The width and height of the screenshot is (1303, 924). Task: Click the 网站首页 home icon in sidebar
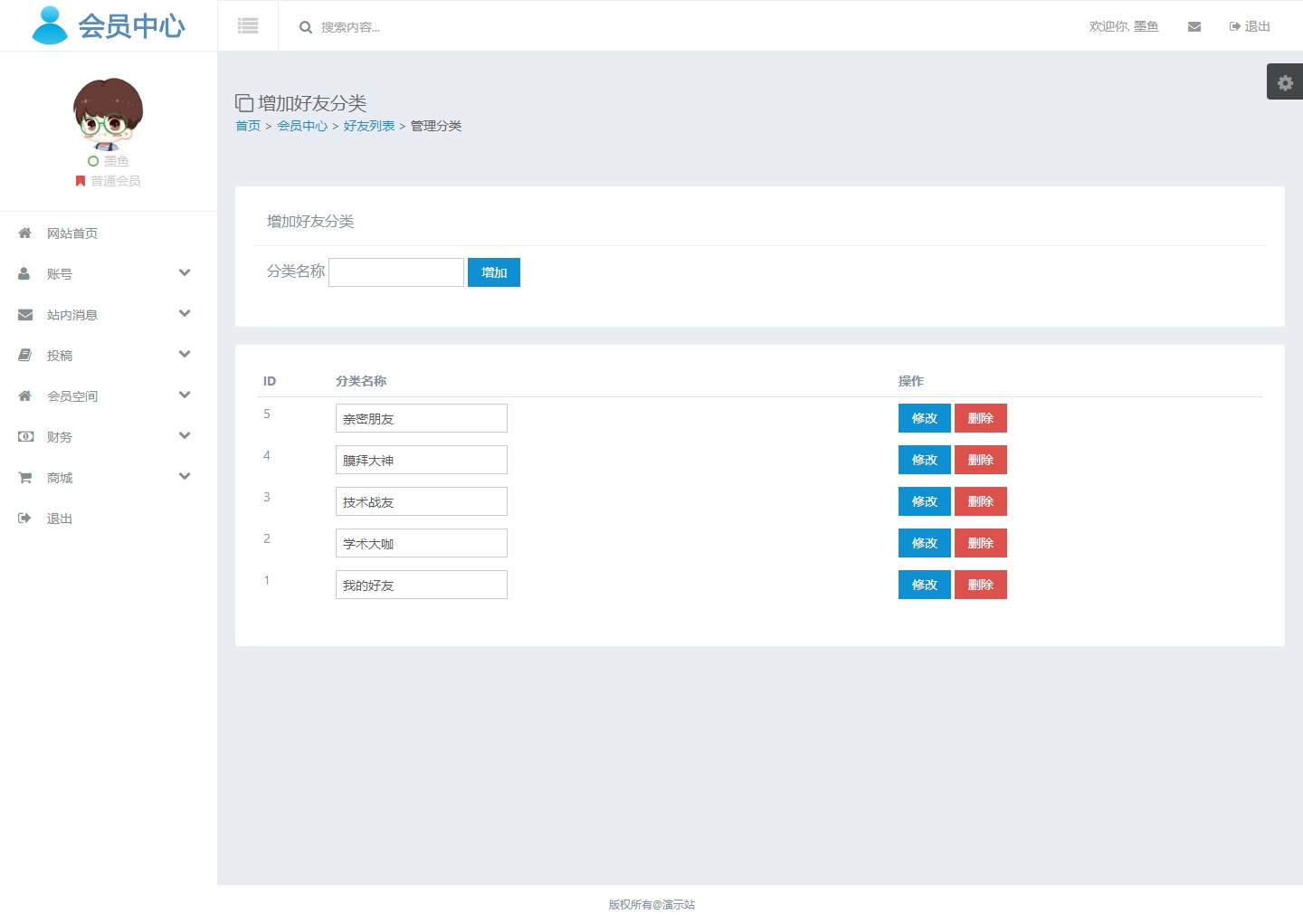pyautogui.click(x=25, y=233)
